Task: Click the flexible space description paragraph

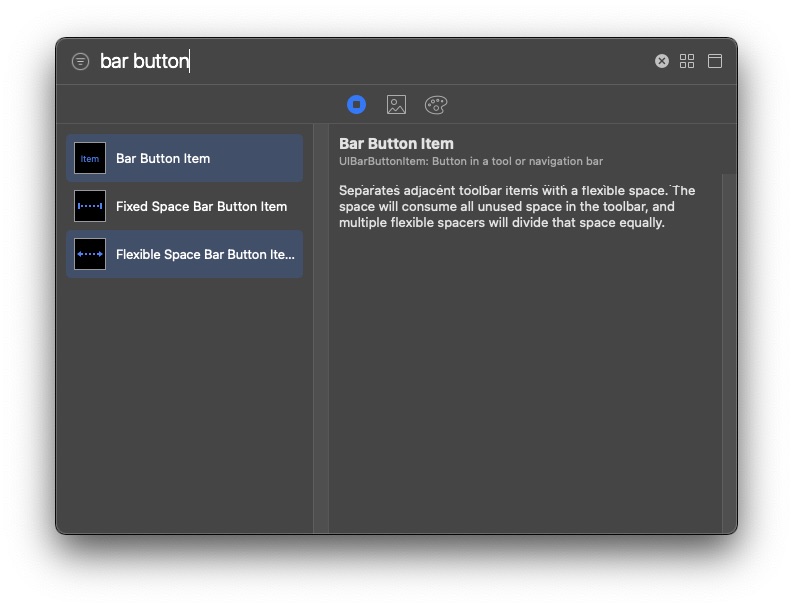Action: pyautogui.click(x=517, y=206)
